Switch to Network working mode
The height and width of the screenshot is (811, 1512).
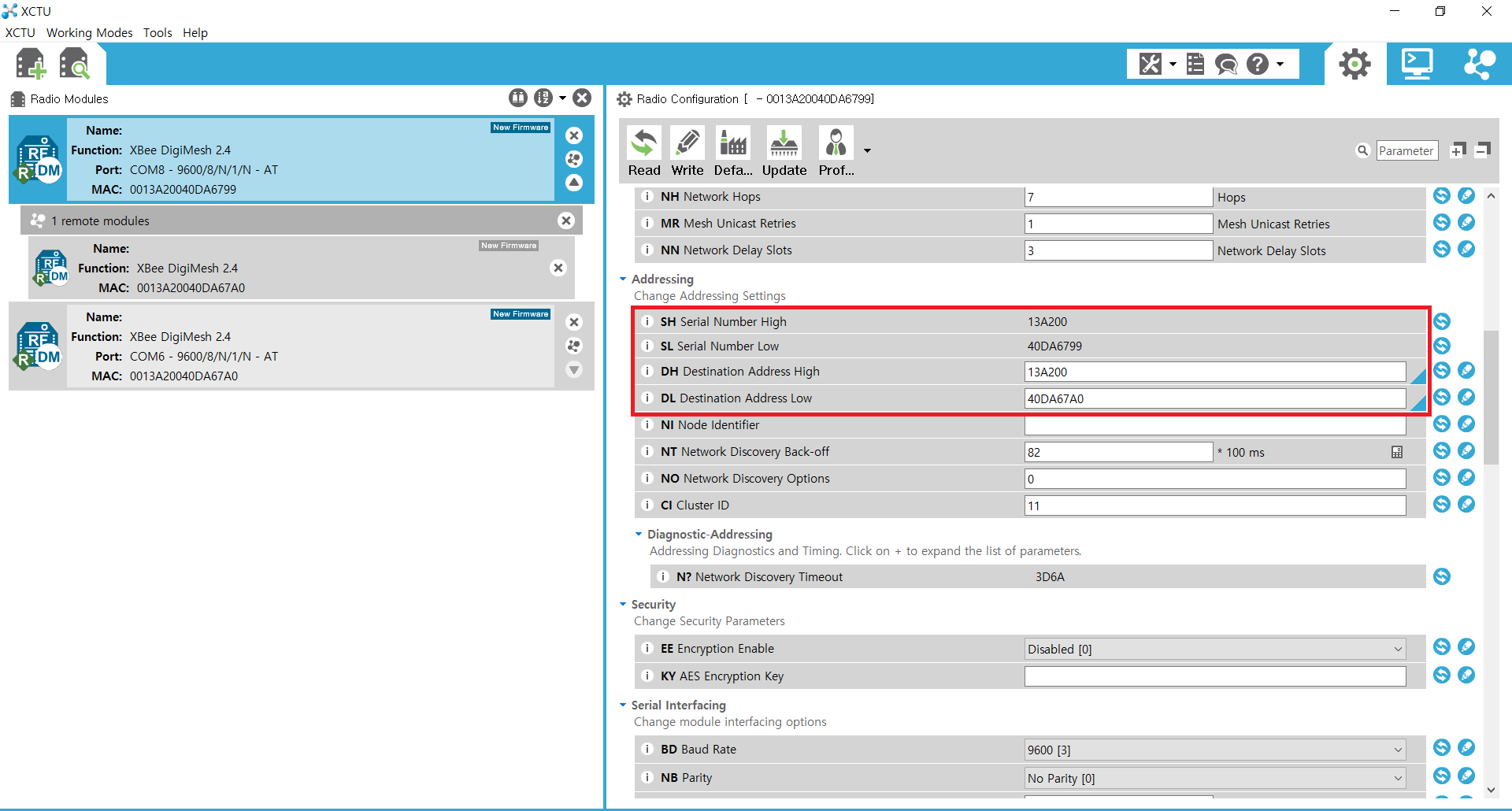(x=1480, y=64)
